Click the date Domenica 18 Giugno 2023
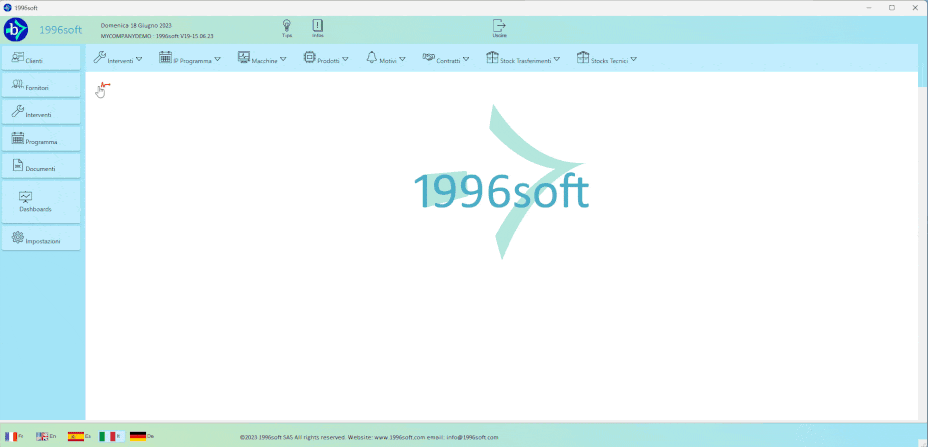 (137, 25)
